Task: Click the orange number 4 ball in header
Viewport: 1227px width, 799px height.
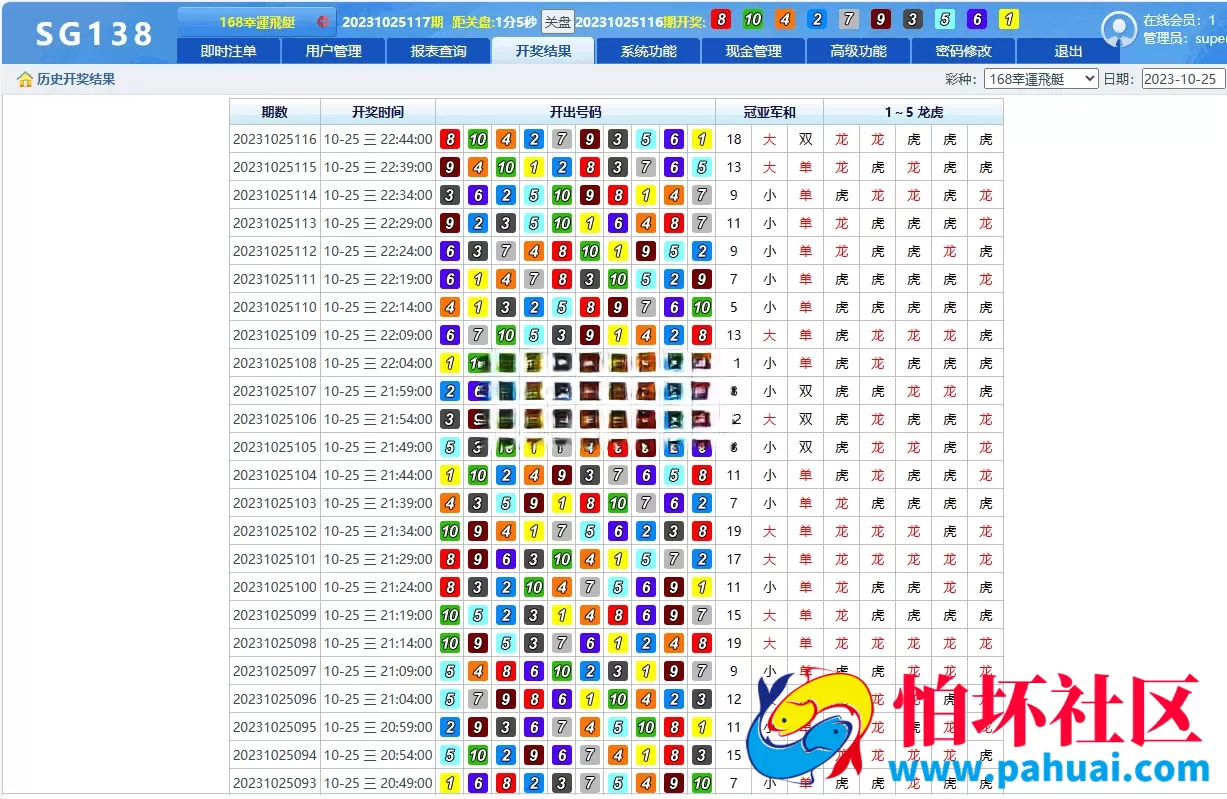Action: [x=785, y=20]
